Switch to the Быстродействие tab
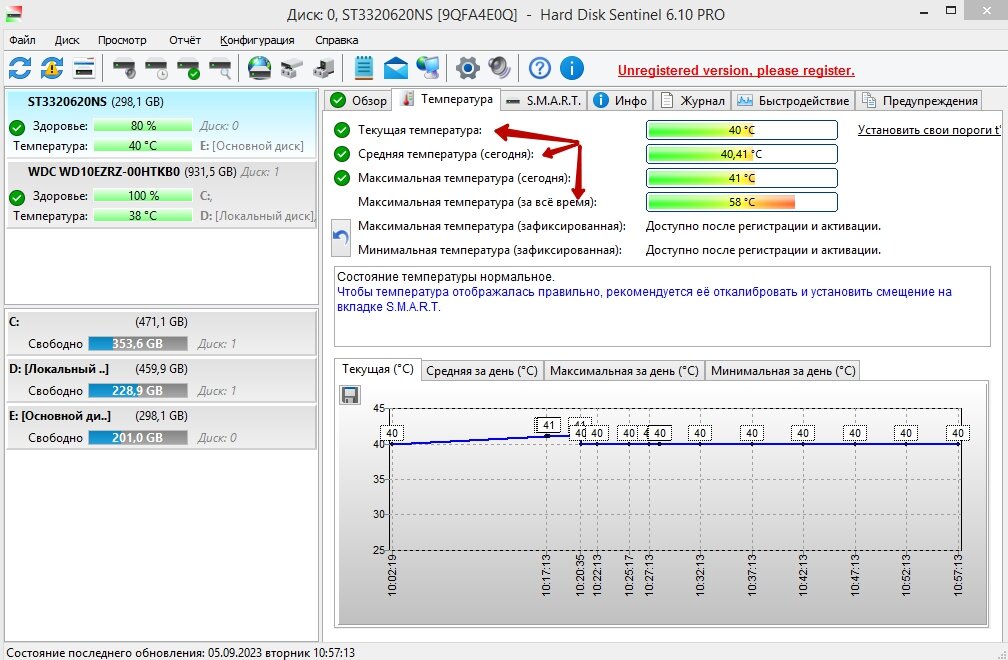Image resolution: width=1008 pixels, height=660 pixels. click(x=793, y=100)
